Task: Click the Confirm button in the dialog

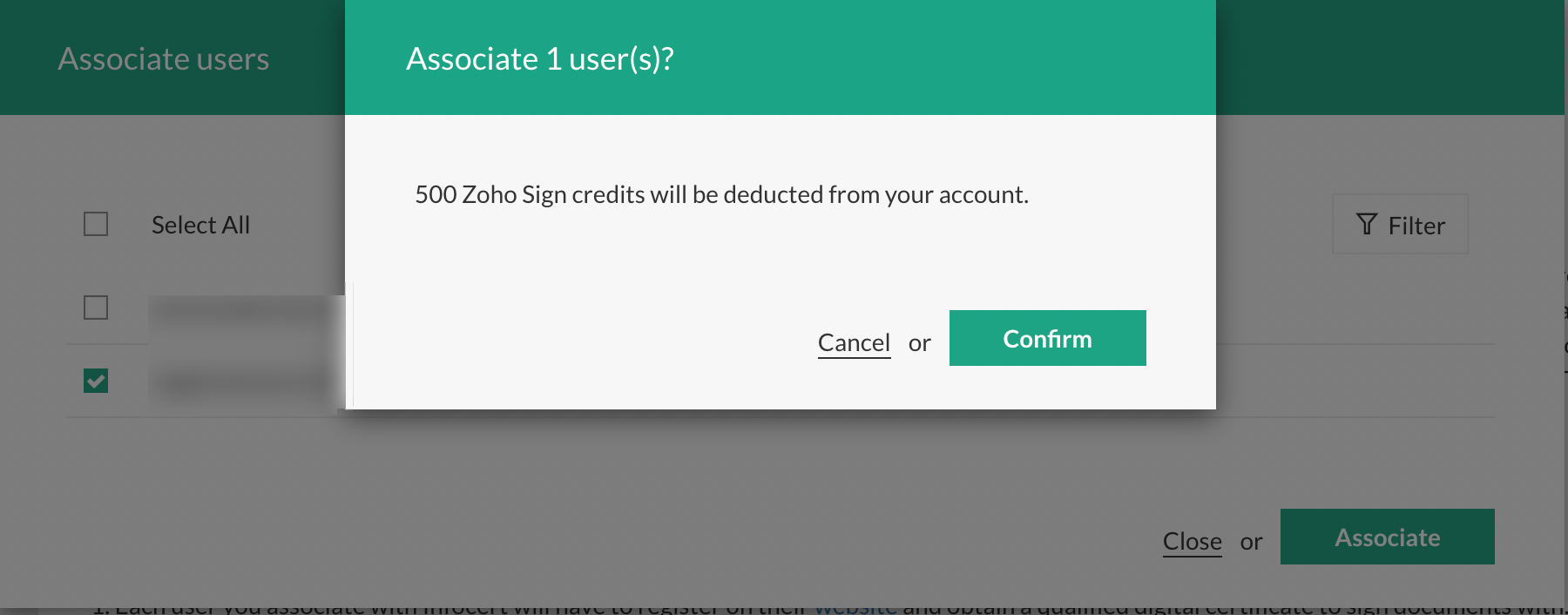Action: [x=1047, y=339]
